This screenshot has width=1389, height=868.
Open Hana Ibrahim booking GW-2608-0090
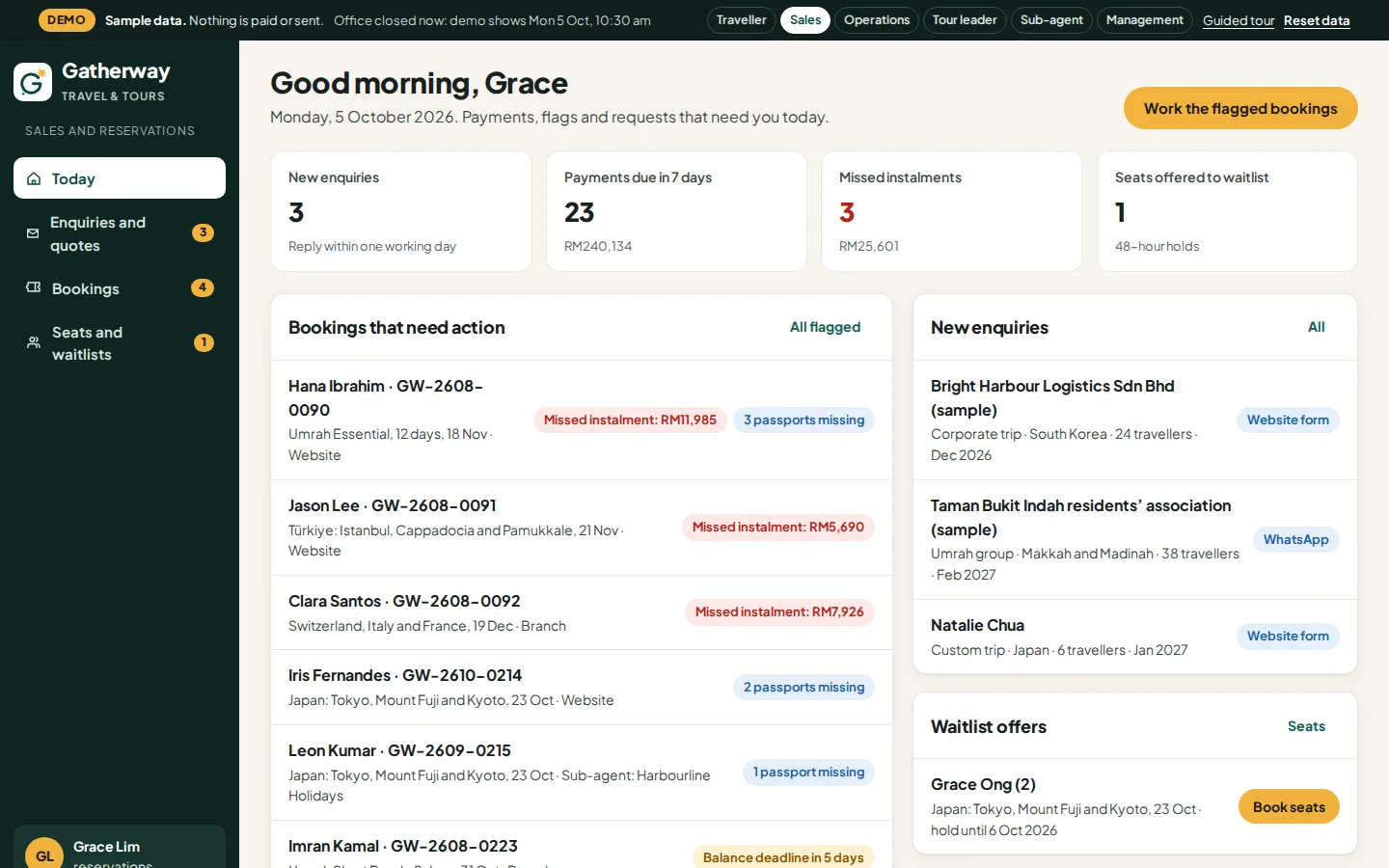click(582, 420)
